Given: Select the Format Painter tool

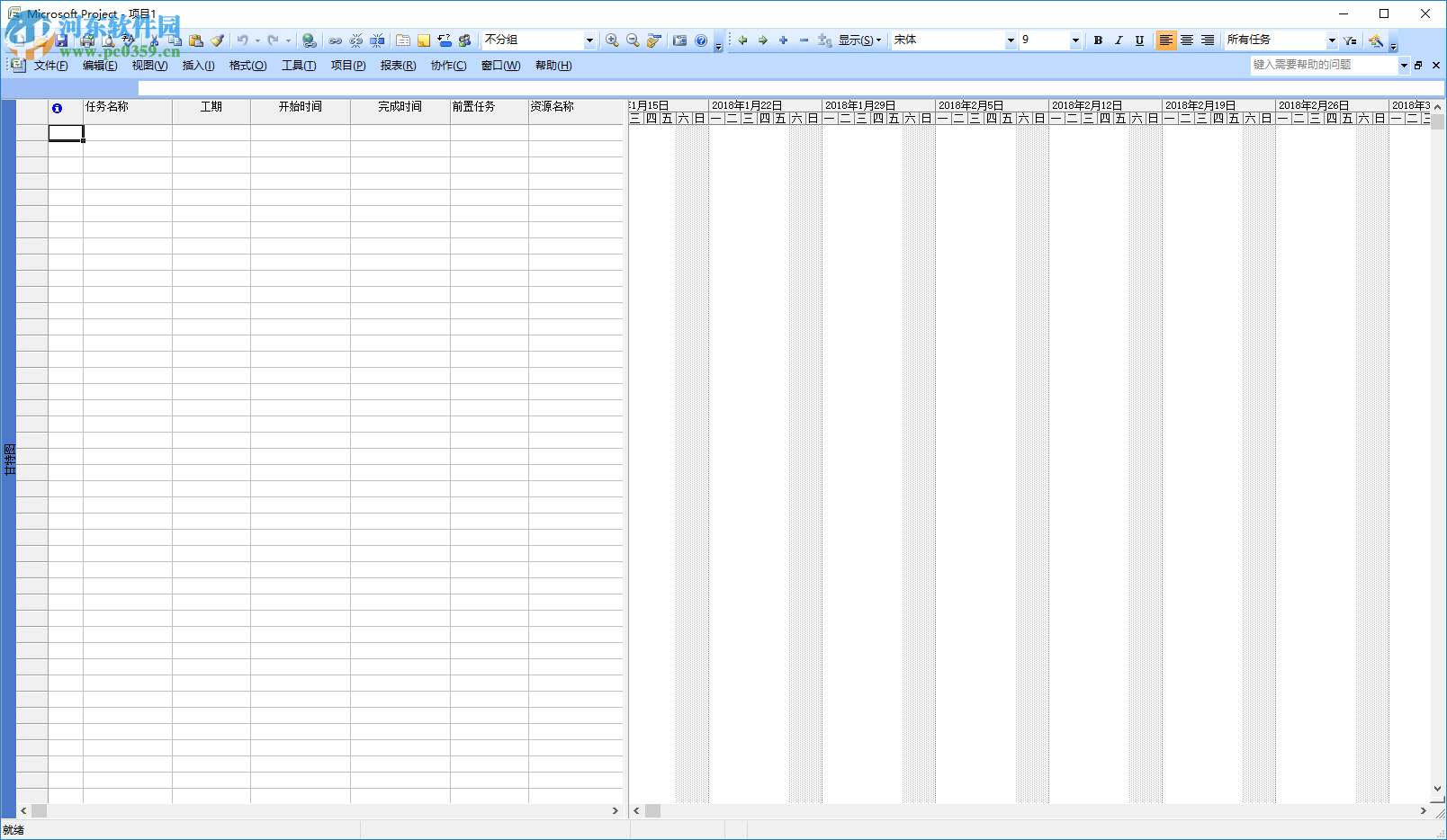Looking at the screenshot, I should [x=217, y=40].
